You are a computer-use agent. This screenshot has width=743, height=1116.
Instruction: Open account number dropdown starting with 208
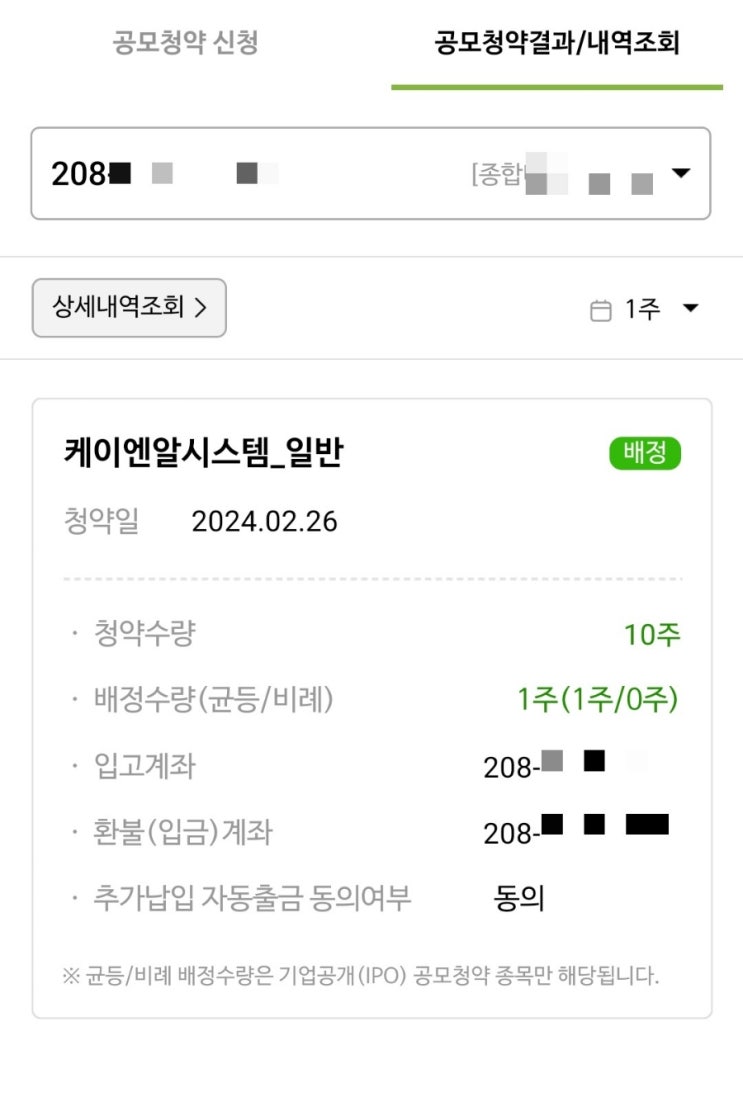point(370,173)
